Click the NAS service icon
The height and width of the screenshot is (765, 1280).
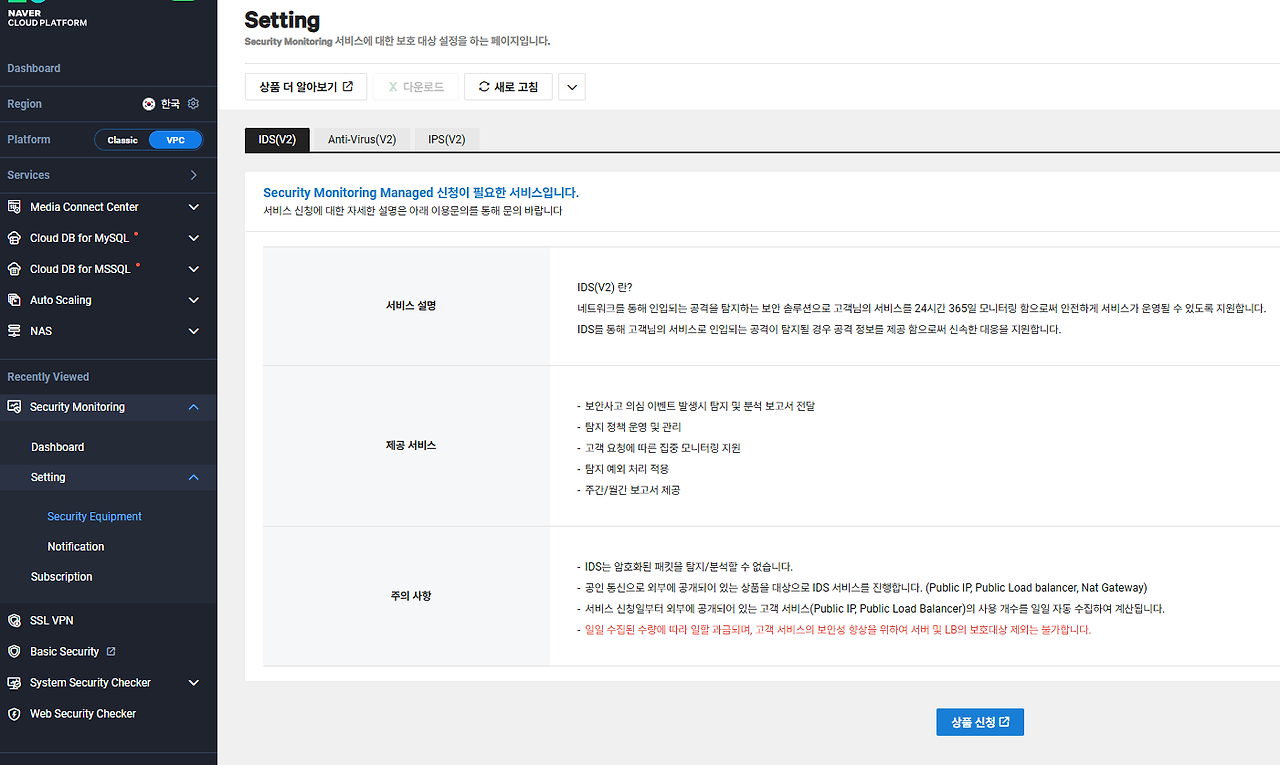14,331
